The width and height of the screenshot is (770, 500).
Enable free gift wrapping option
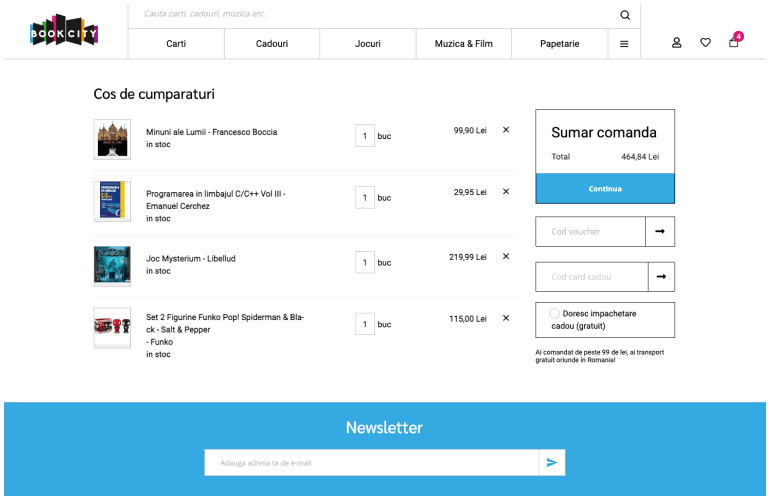555,314
